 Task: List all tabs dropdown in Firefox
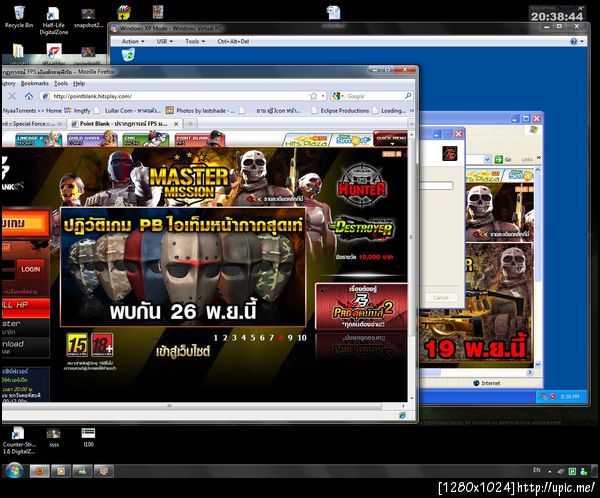[412, 124]
